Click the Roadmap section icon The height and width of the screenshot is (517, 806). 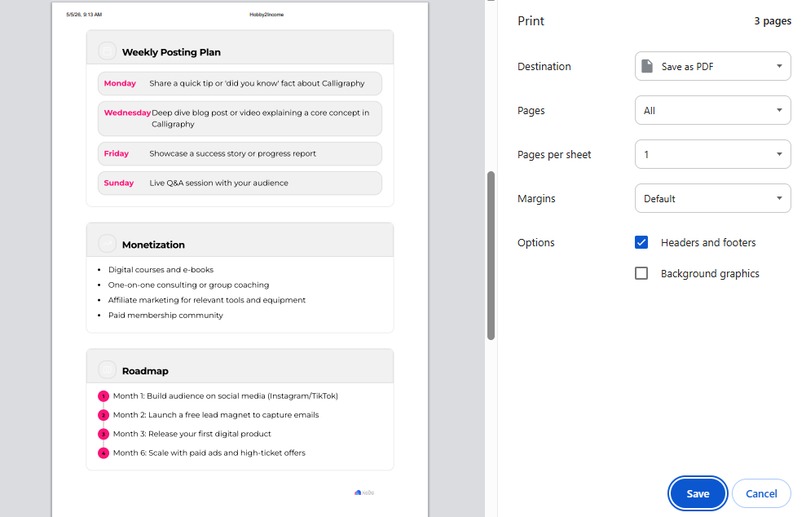(x=107, y=370)
